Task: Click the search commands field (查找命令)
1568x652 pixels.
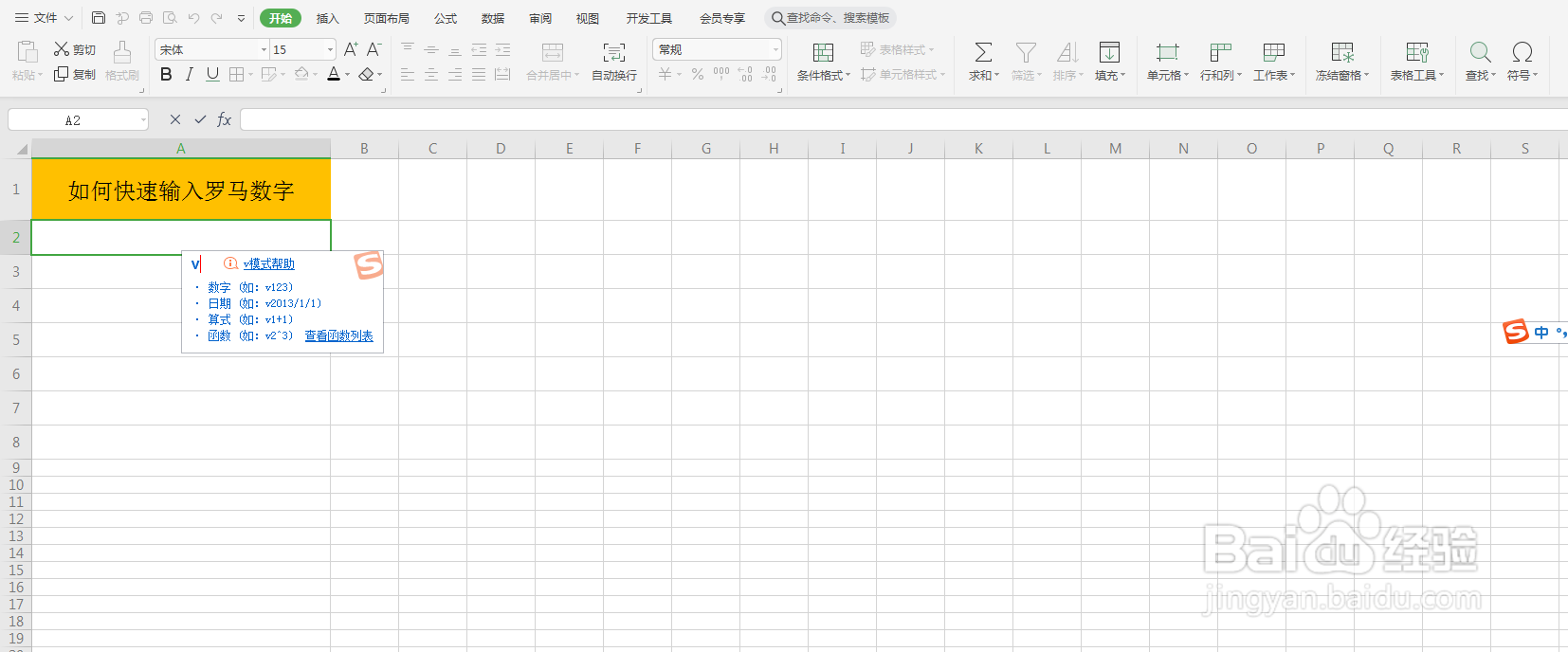Action: click(830, 18)
